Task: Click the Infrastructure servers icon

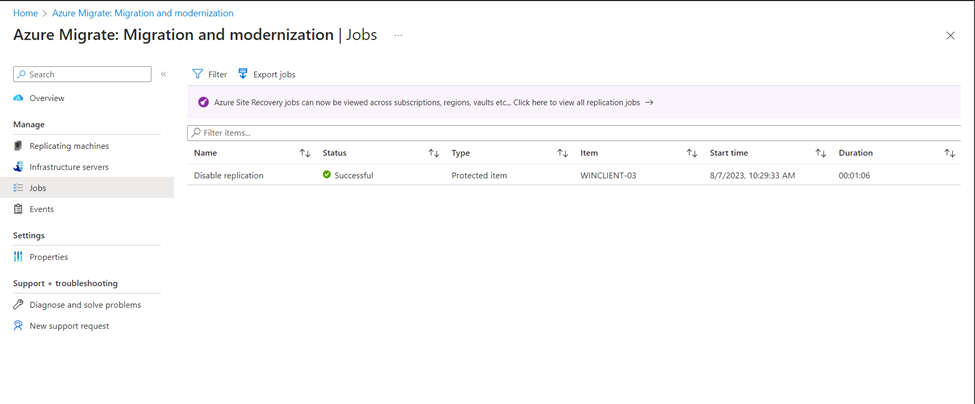Action: (18, 167)
